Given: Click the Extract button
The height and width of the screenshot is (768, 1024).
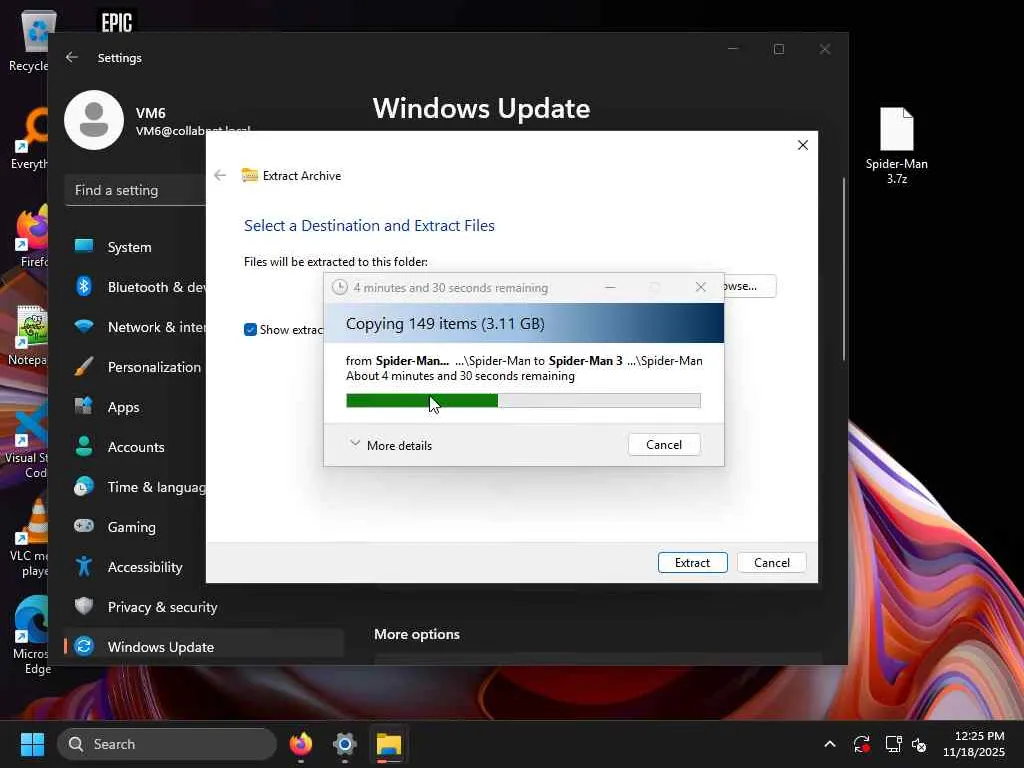Looking at the screenshot, I should (692, 562).
